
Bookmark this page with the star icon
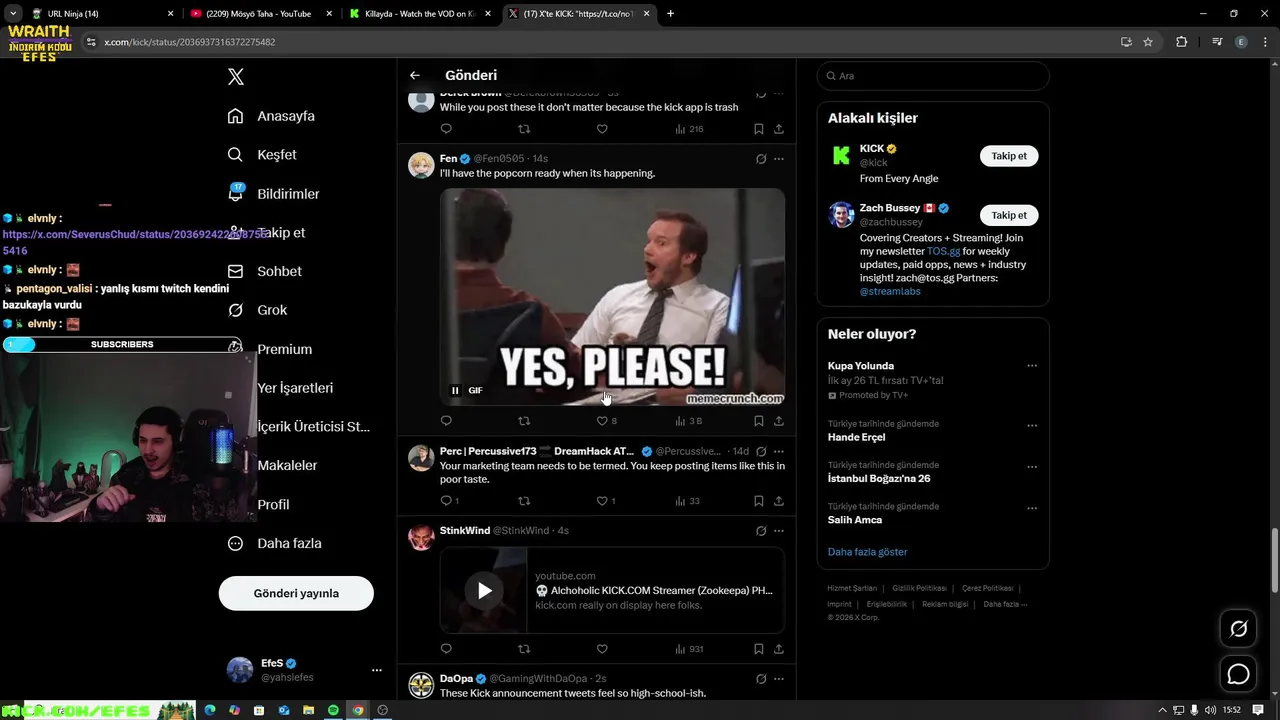(x=1148, y=42)
